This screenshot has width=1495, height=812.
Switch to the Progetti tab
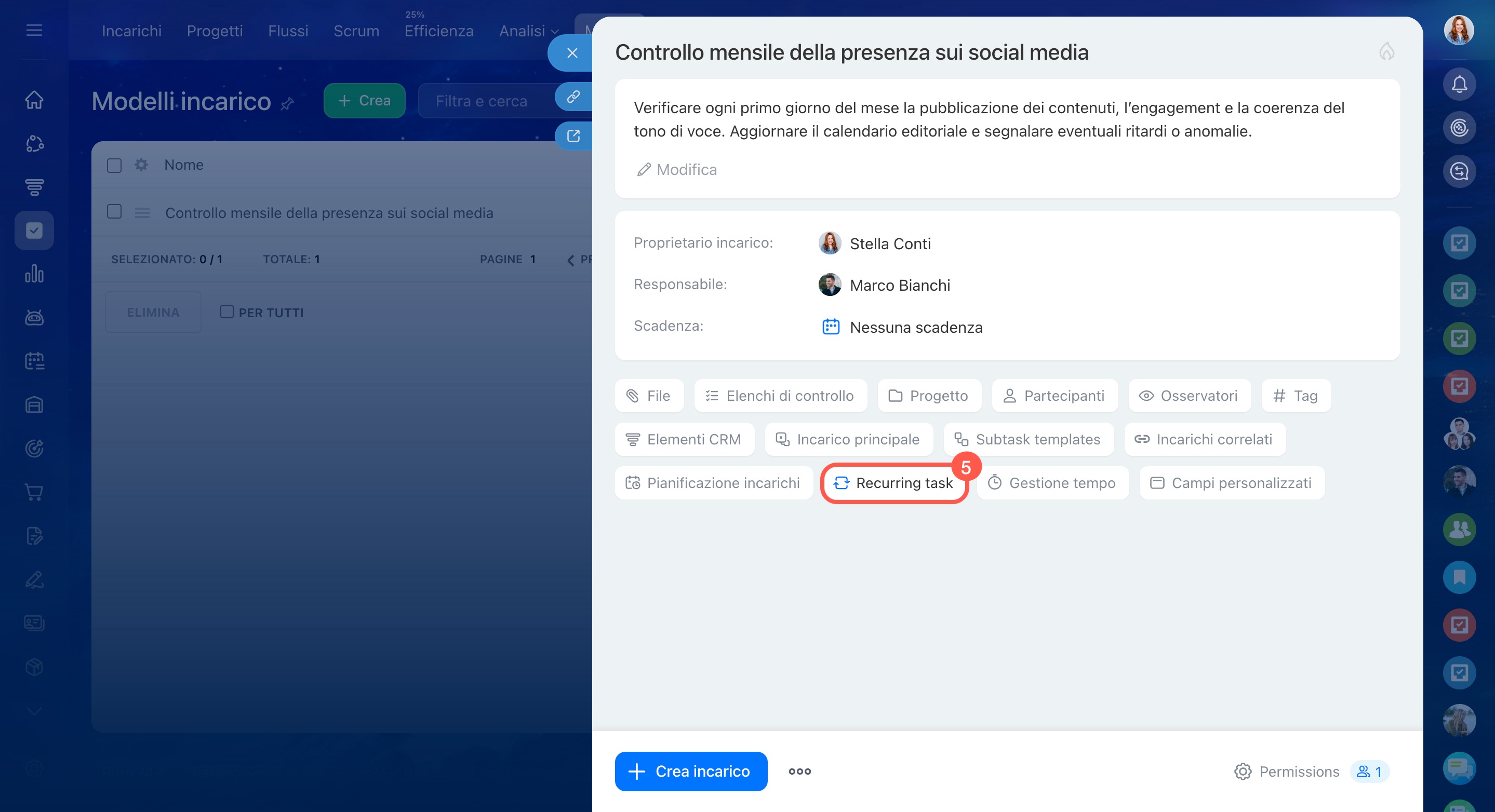click(x=215, y=31)
